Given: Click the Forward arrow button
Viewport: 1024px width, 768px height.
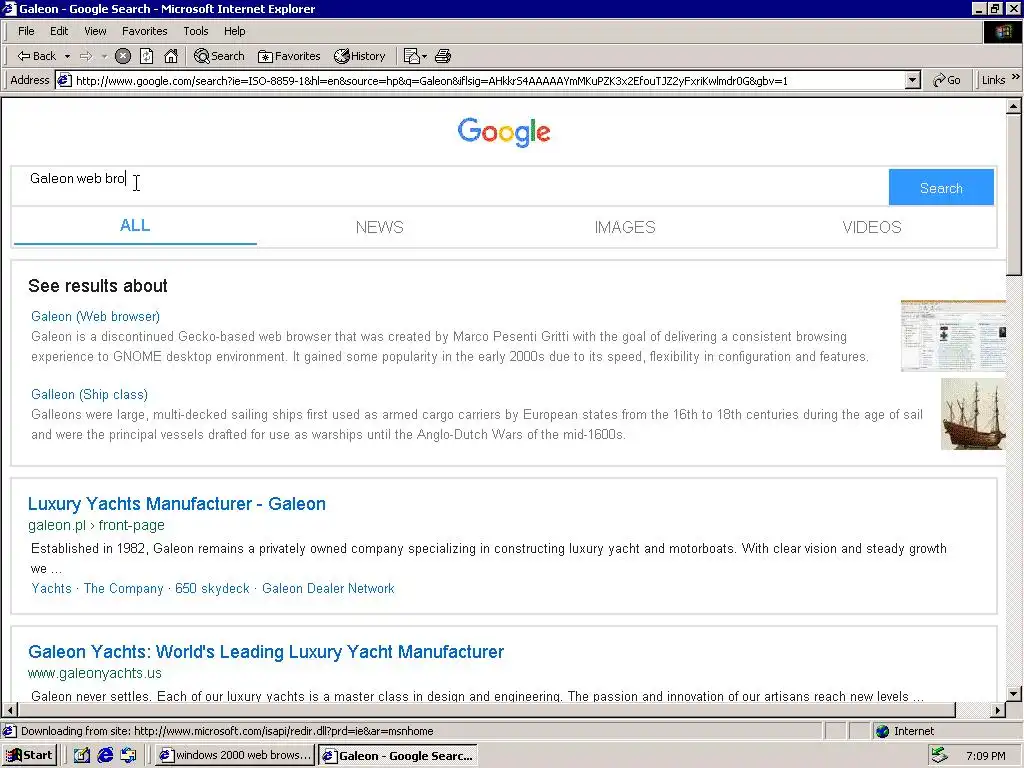Looking at the screenshot, I should [86, 56].
